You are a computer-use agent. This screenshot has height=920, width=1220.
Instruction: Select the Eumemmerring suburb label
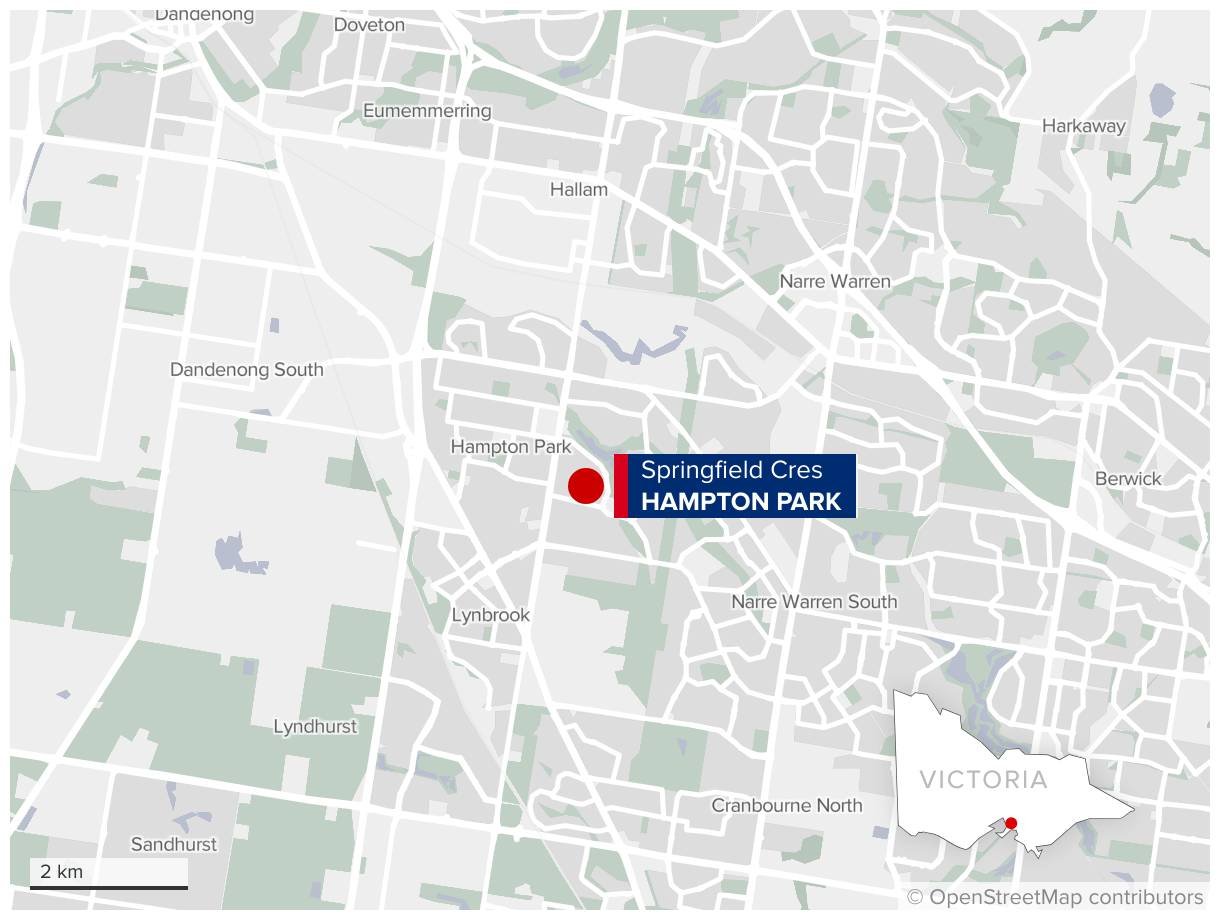pos(427,110)
